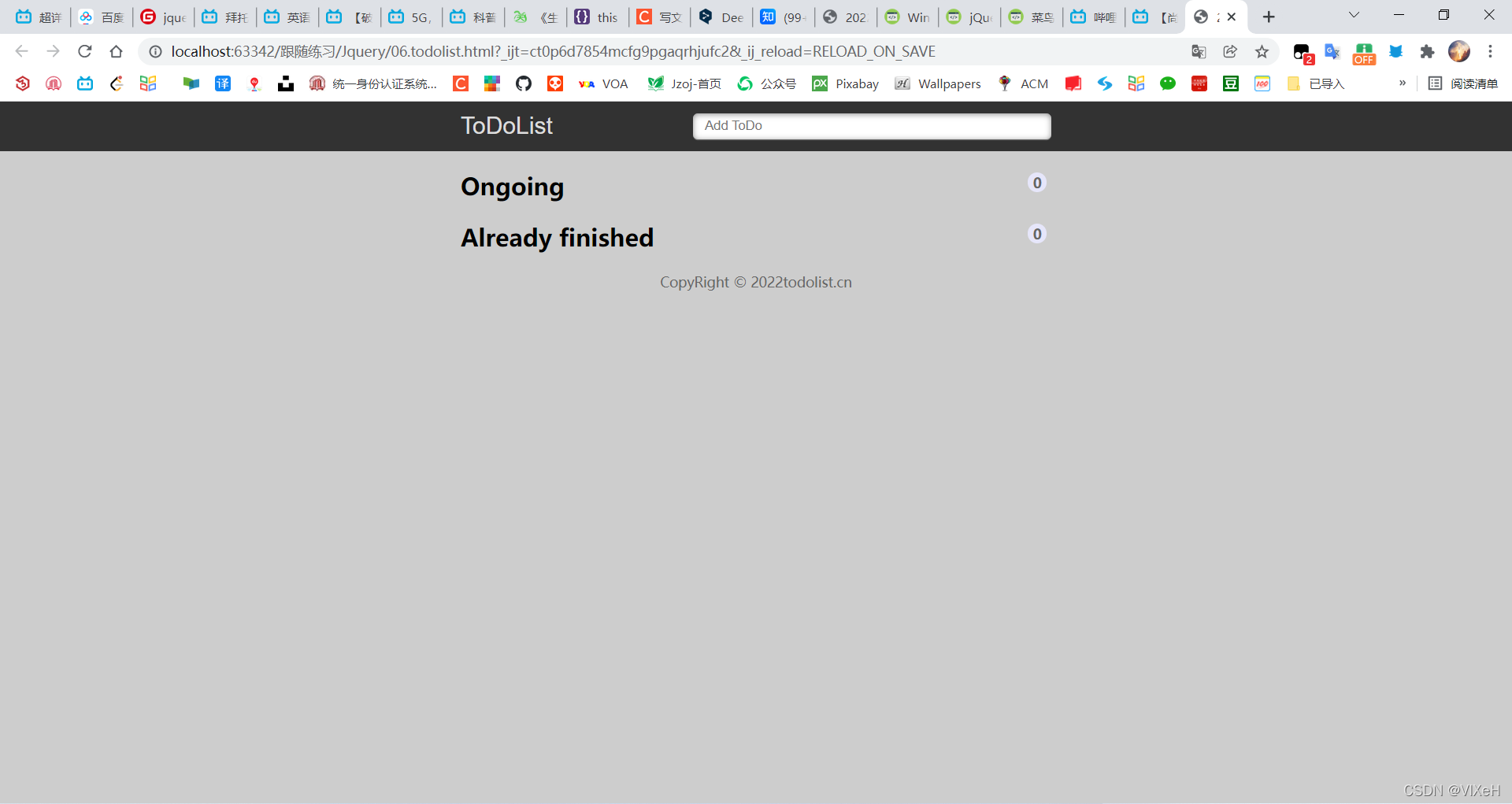The height and width of the screenshot is (804, 1512).
Task: Close the active todolist tab
Action: click(x=1232, y=17)
